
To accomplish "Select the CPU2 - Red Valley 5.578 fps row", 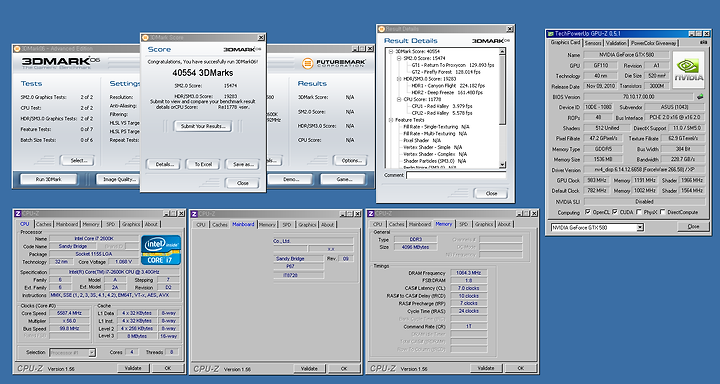I will (442, 113).
